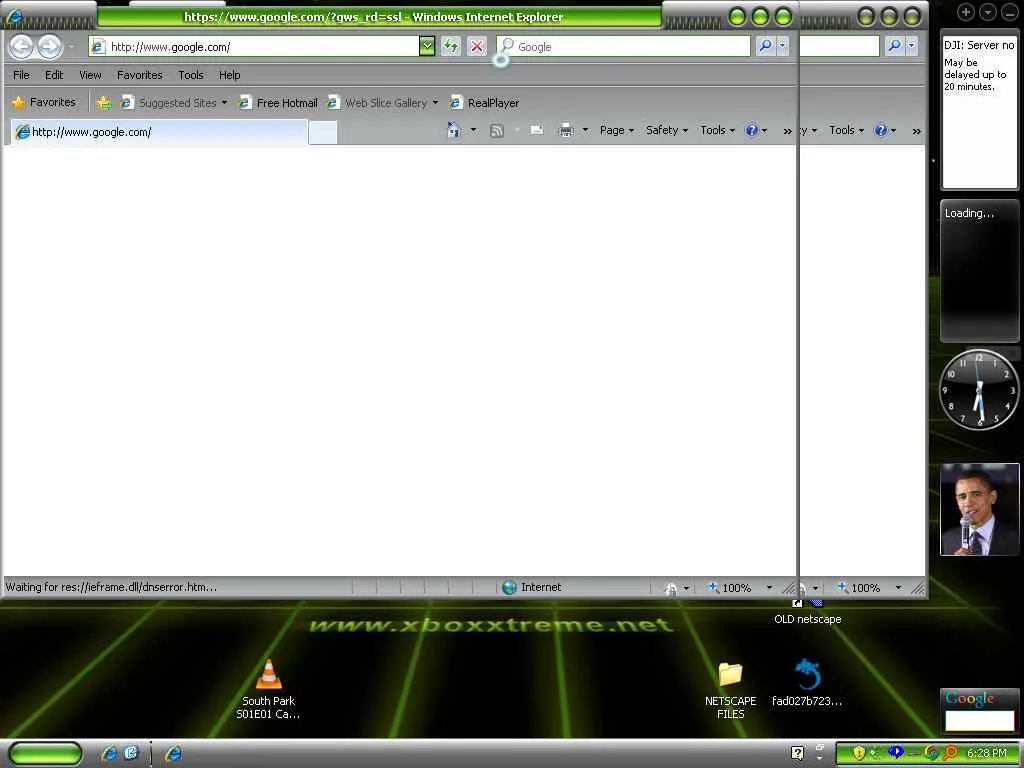Open the RealPlayer favorites bar link
This screenshot has height=768, width=1024.
[x=484, y=103]
